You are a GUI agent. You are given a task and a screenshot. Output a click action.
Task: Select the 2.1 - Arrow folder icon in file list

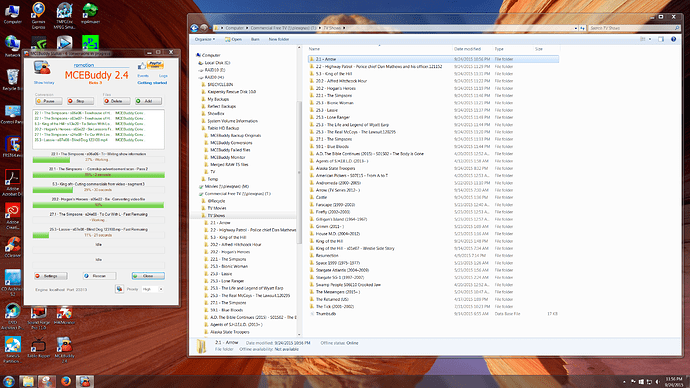tap(312, 59)
